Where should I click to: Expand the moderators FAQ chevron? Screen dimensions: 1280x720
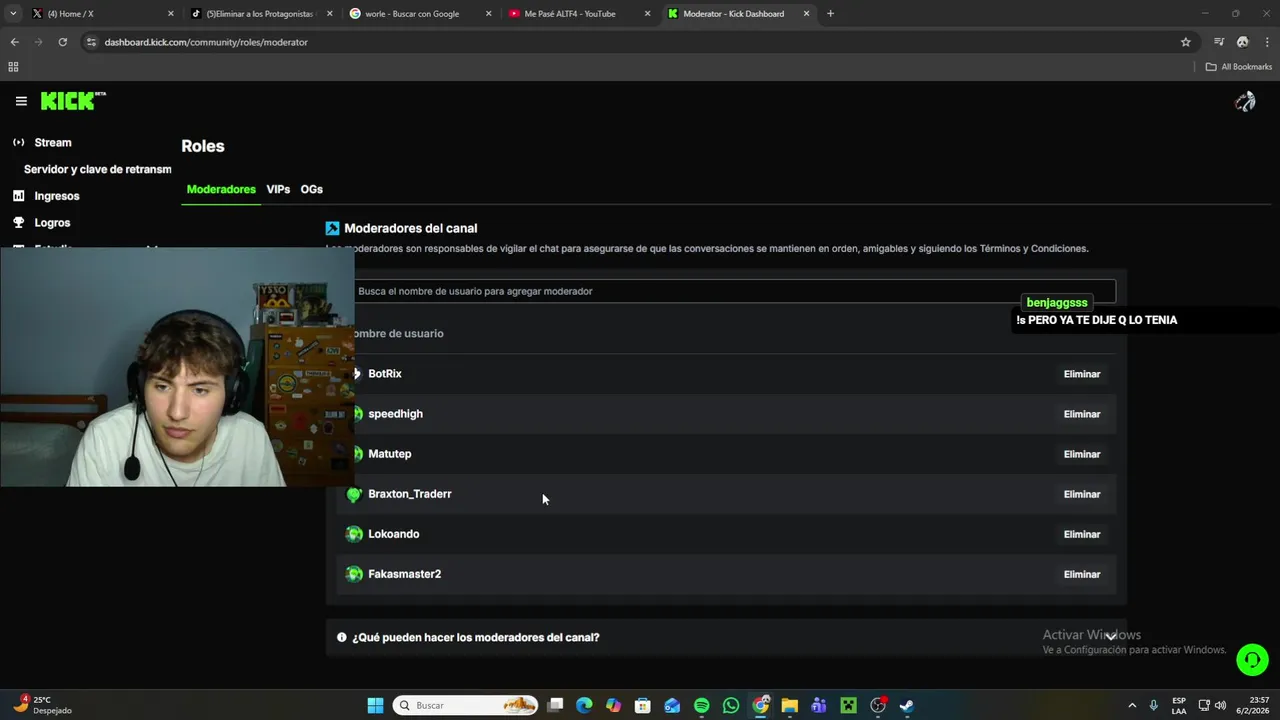(1110, 637)
